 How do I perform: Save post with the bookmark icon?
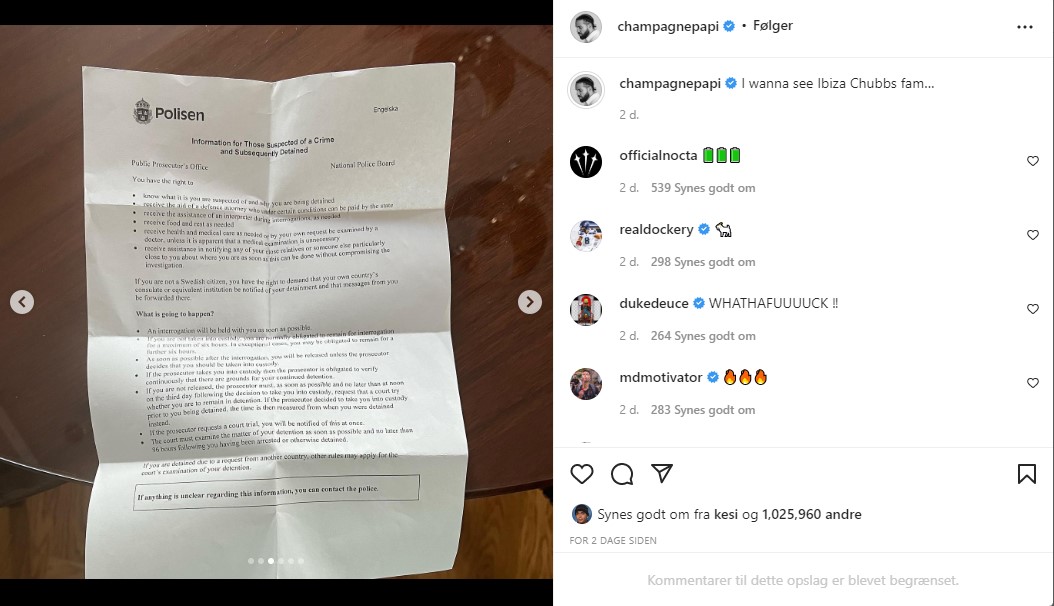pos(1026,474)
